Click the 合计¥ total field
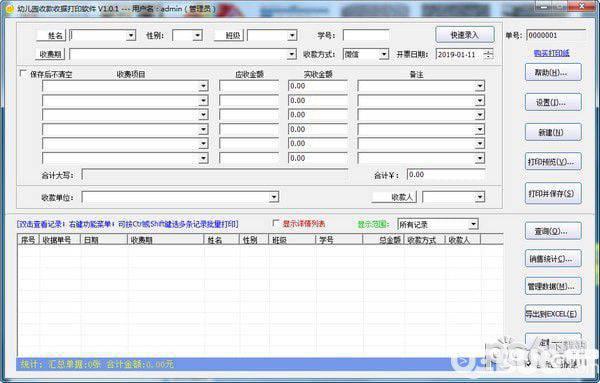Image resolution: width=600 pixels, height=383 pixels. point(446,175)
